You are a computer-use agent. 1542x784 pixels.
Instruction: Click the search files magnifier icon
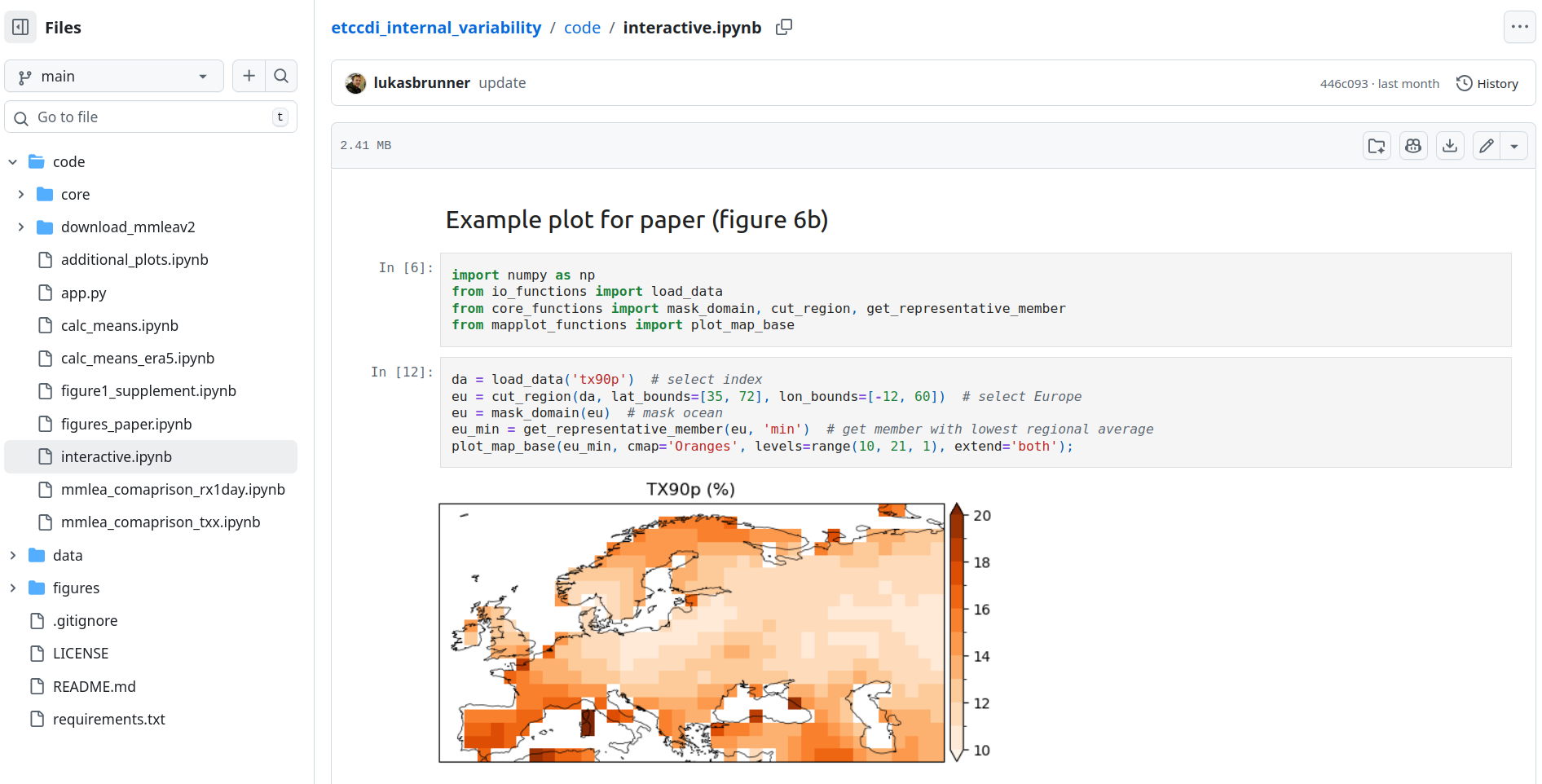tap(281, 76)
